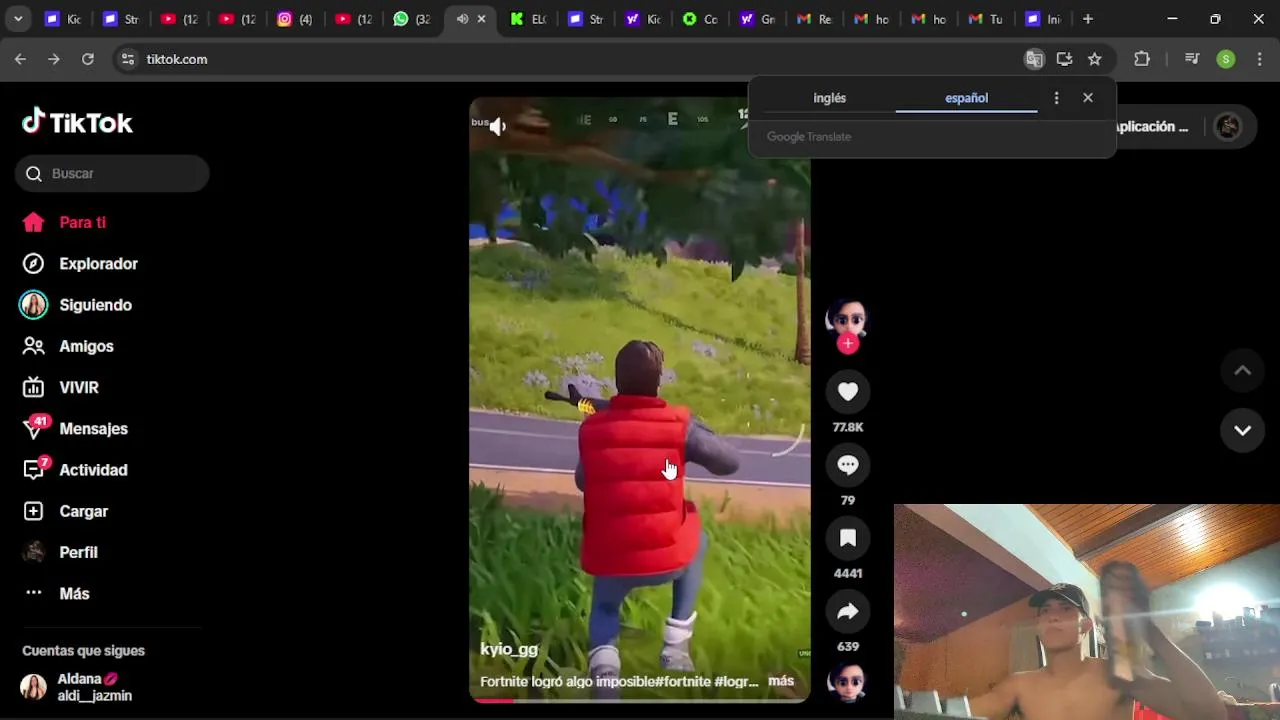This screenshot has width=1280, height=720.
Task: Toggle the video sound speaker icon
Action: pyautogui.click(x=497, y=126)
